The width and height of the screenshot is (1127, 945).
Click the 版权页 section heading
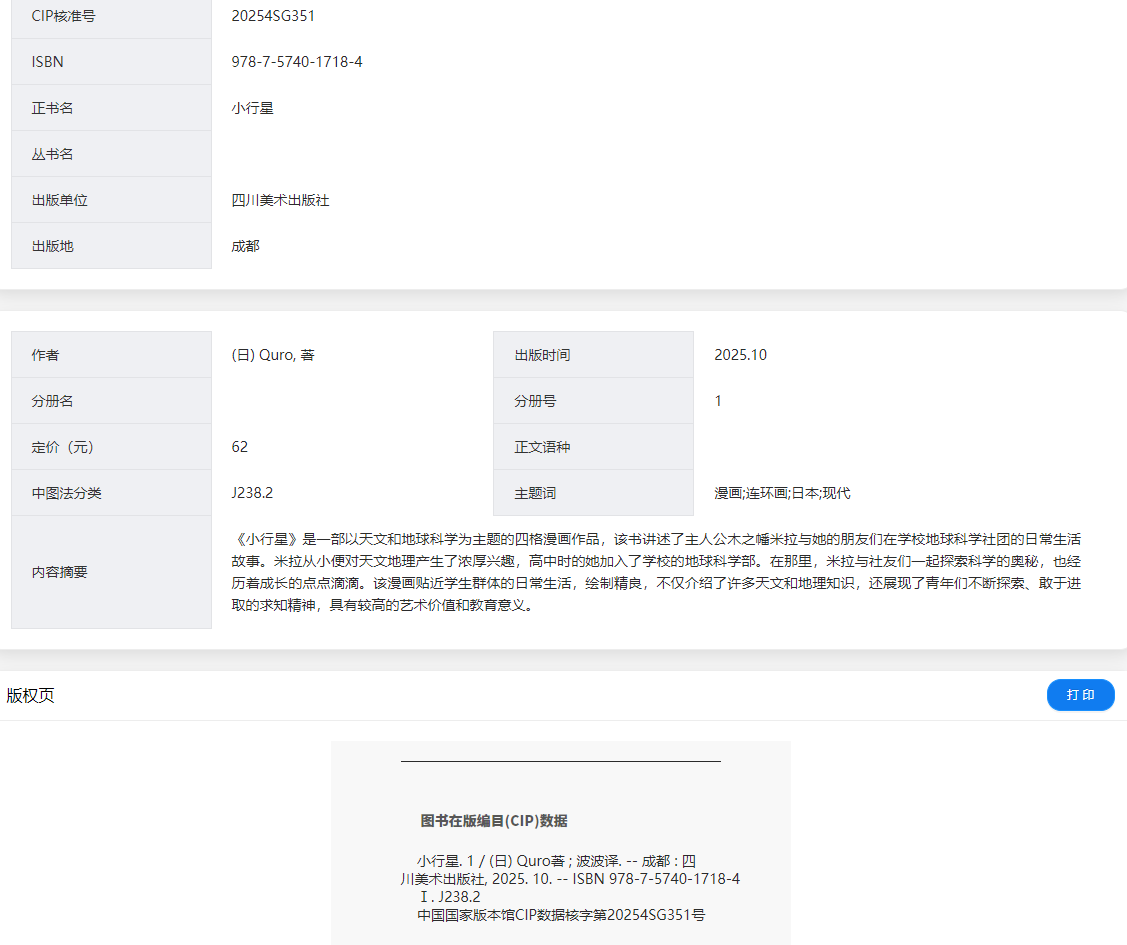pos(31,696)
